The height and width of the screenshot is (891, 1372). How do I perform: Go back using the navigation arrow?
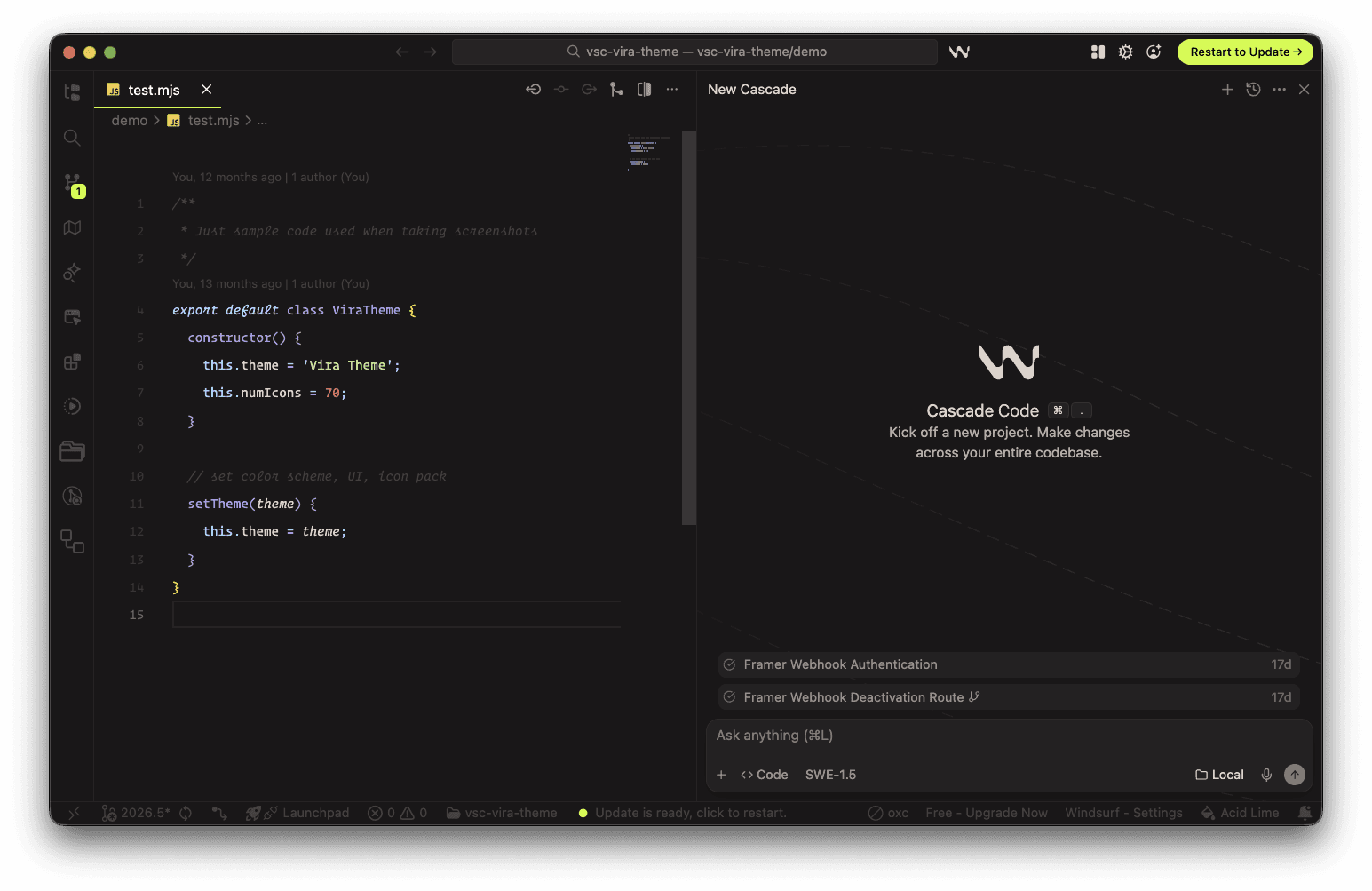402,52
